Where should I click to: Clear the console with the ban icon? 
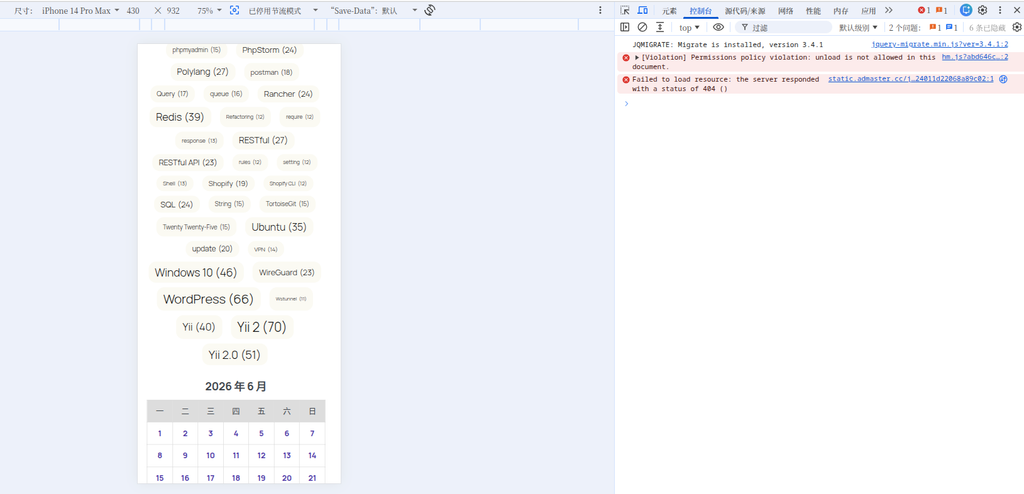point(643,27)
